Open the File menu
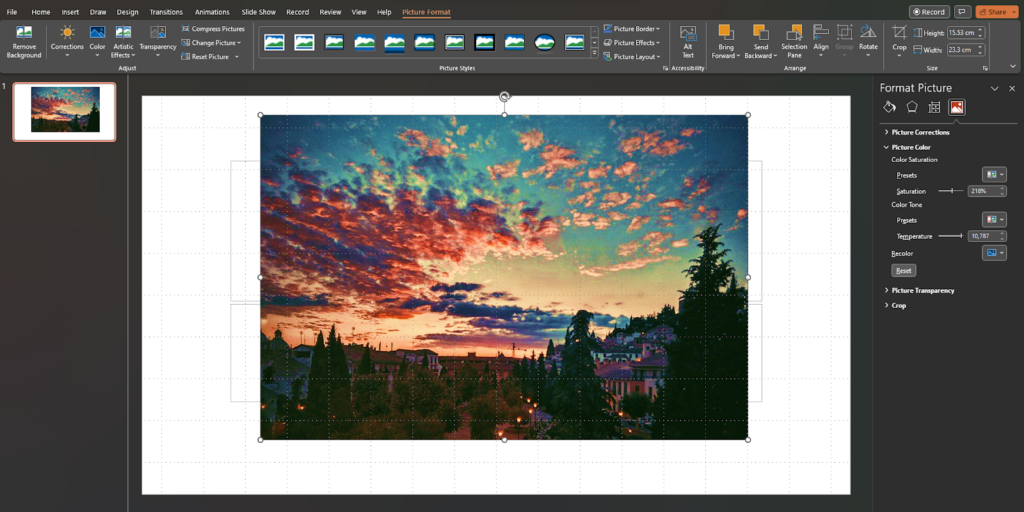The height and width of the screenshot is (512, 1024). [12, 12]
